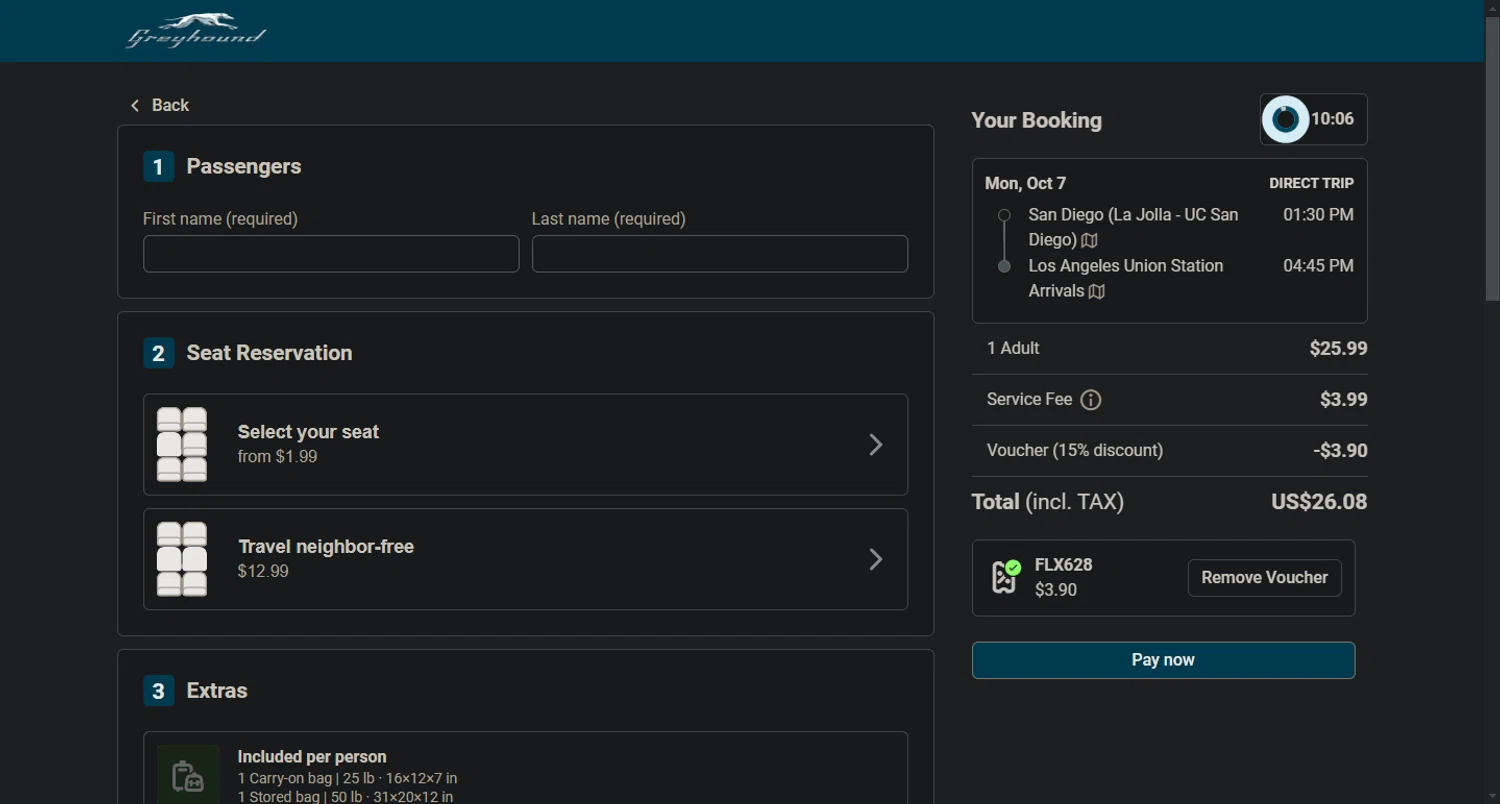This screenshot has height=804, width=1500.
Task: Go back using the Back link
Action: click(x=160, y=105)
